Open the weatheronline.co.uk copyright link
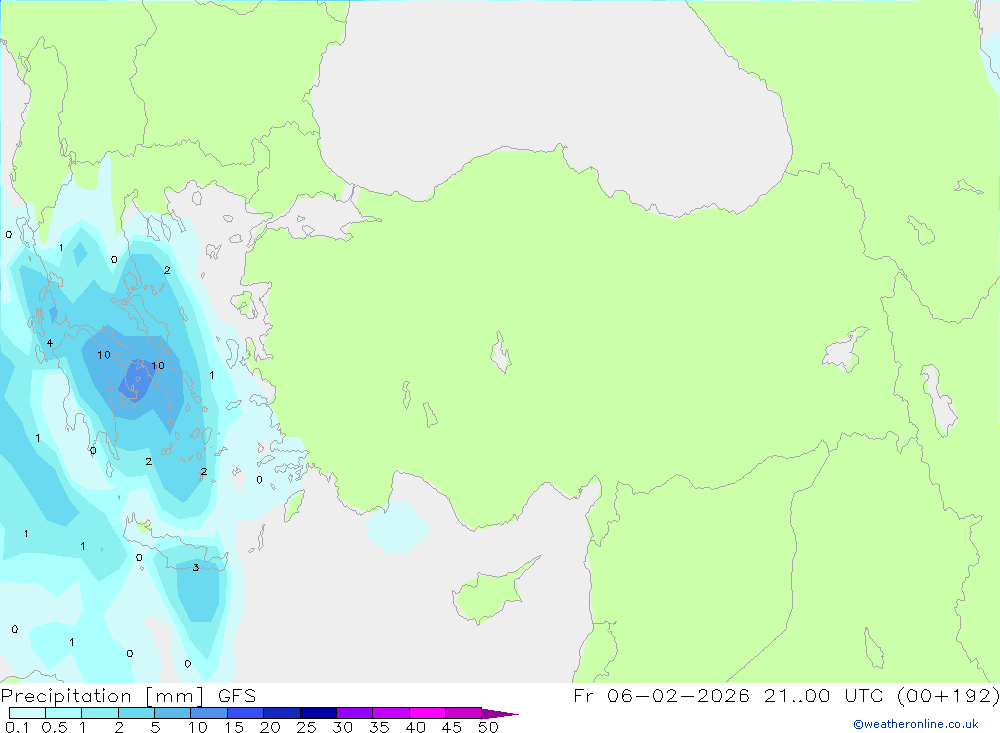The width and height of the screenshot is (1000, 733). point(916,724)
